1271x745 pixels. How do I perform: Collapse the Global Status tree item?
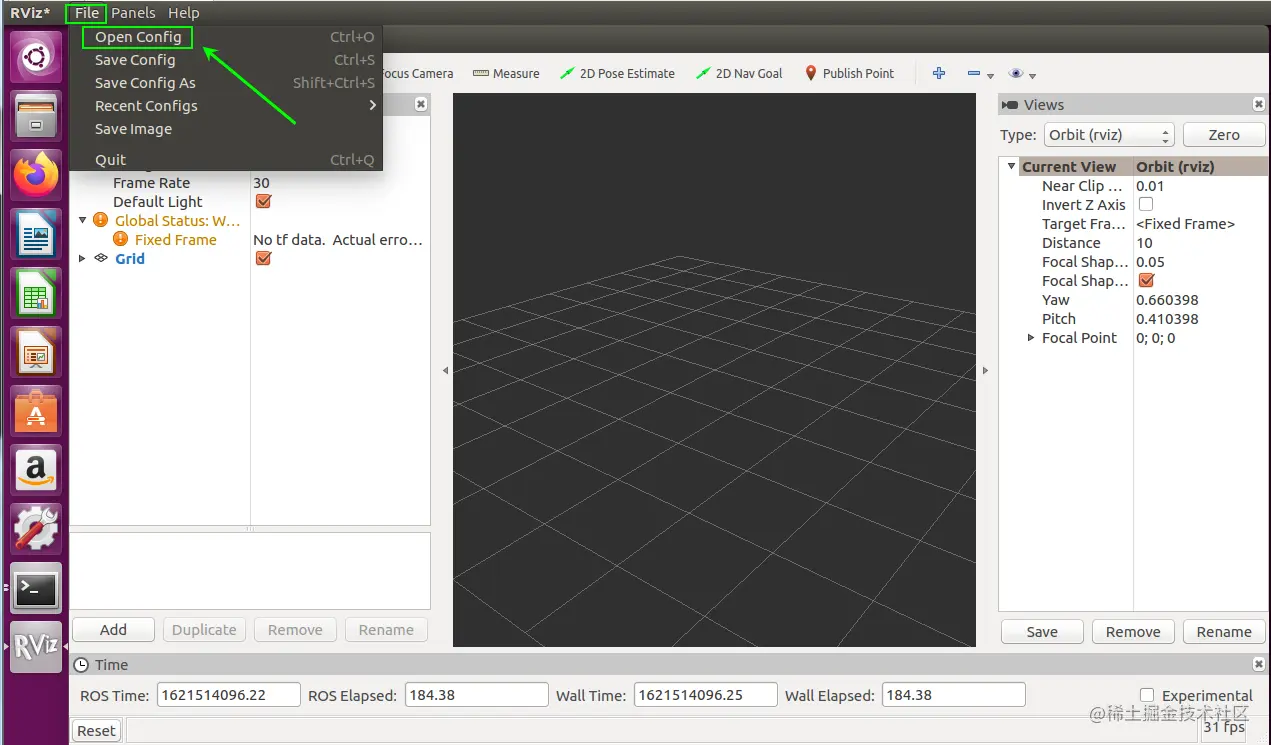tap(82, 220)
